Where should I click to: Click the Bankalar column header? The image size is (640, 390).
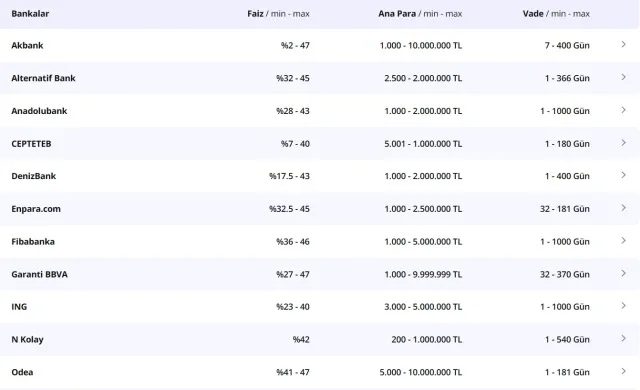30,13
